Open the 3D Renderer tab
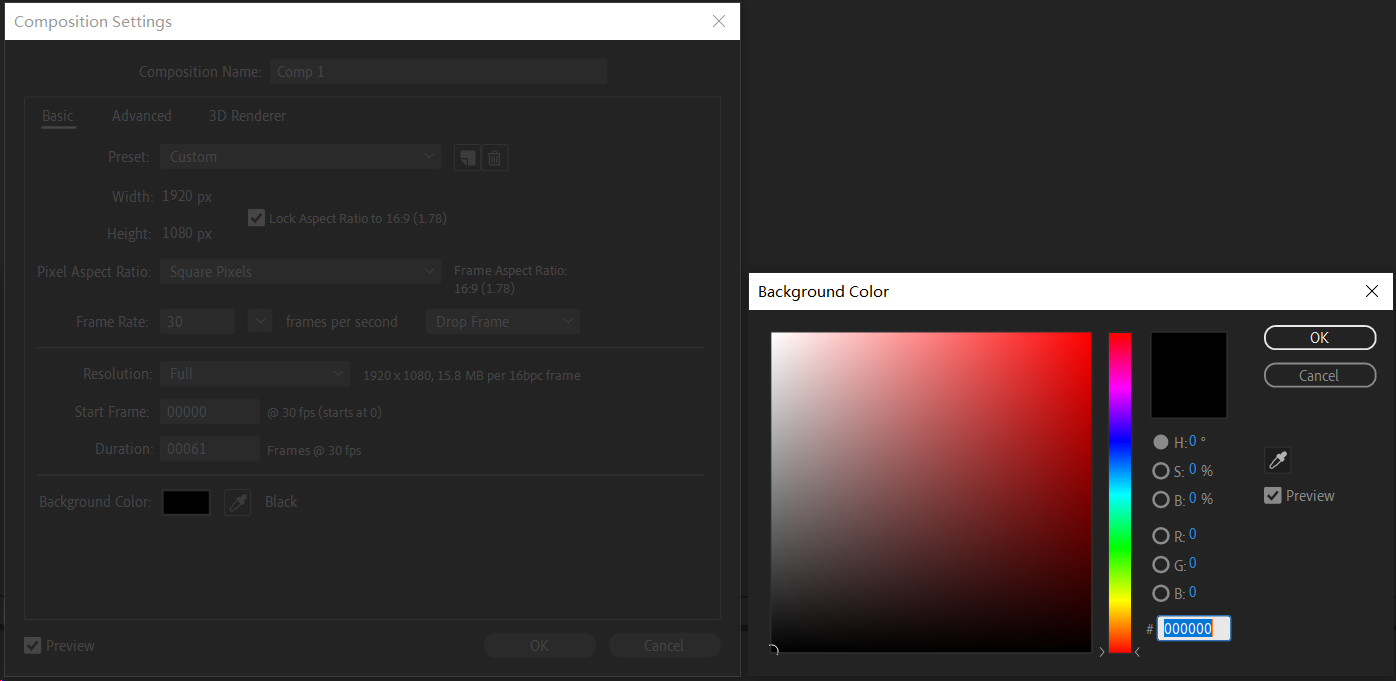The width and height of the screenshot is (1396, 681). coord(247,116)
